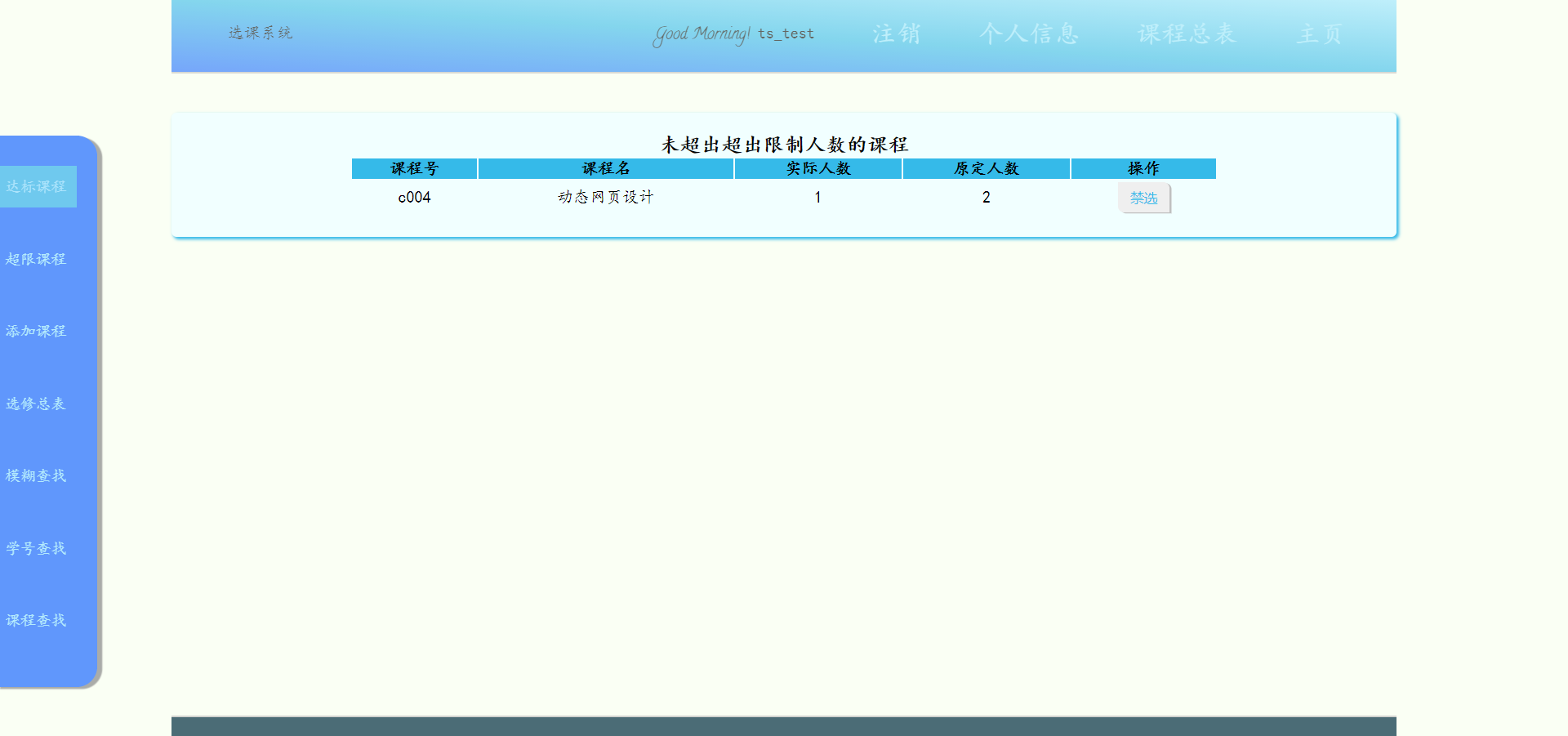Click the 原定人数 column header
Screen dimensions: 1568x736
(987, 168)
